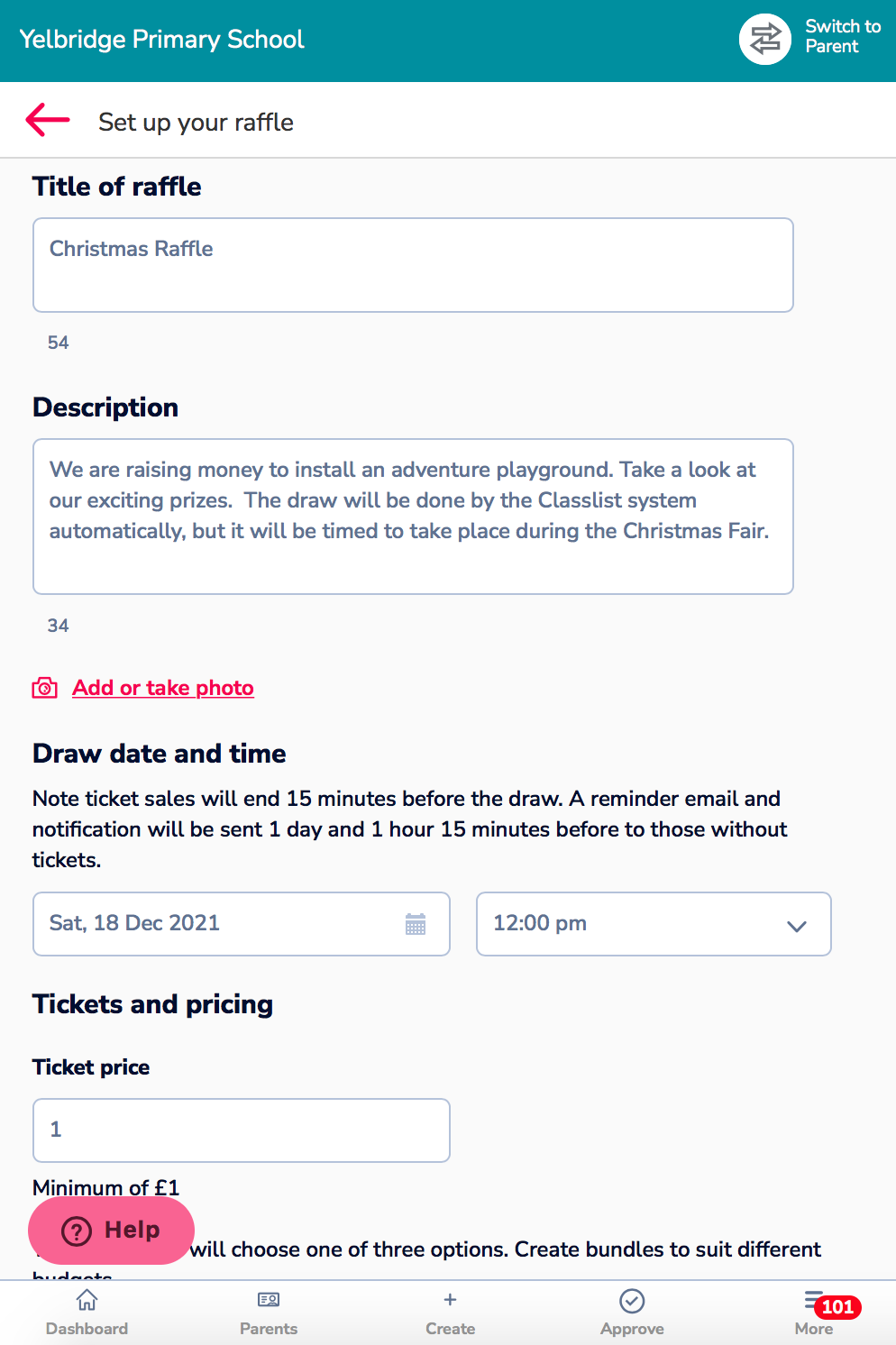
Task: Click the Christmas Raffle title field
Action: click(413, 265)
